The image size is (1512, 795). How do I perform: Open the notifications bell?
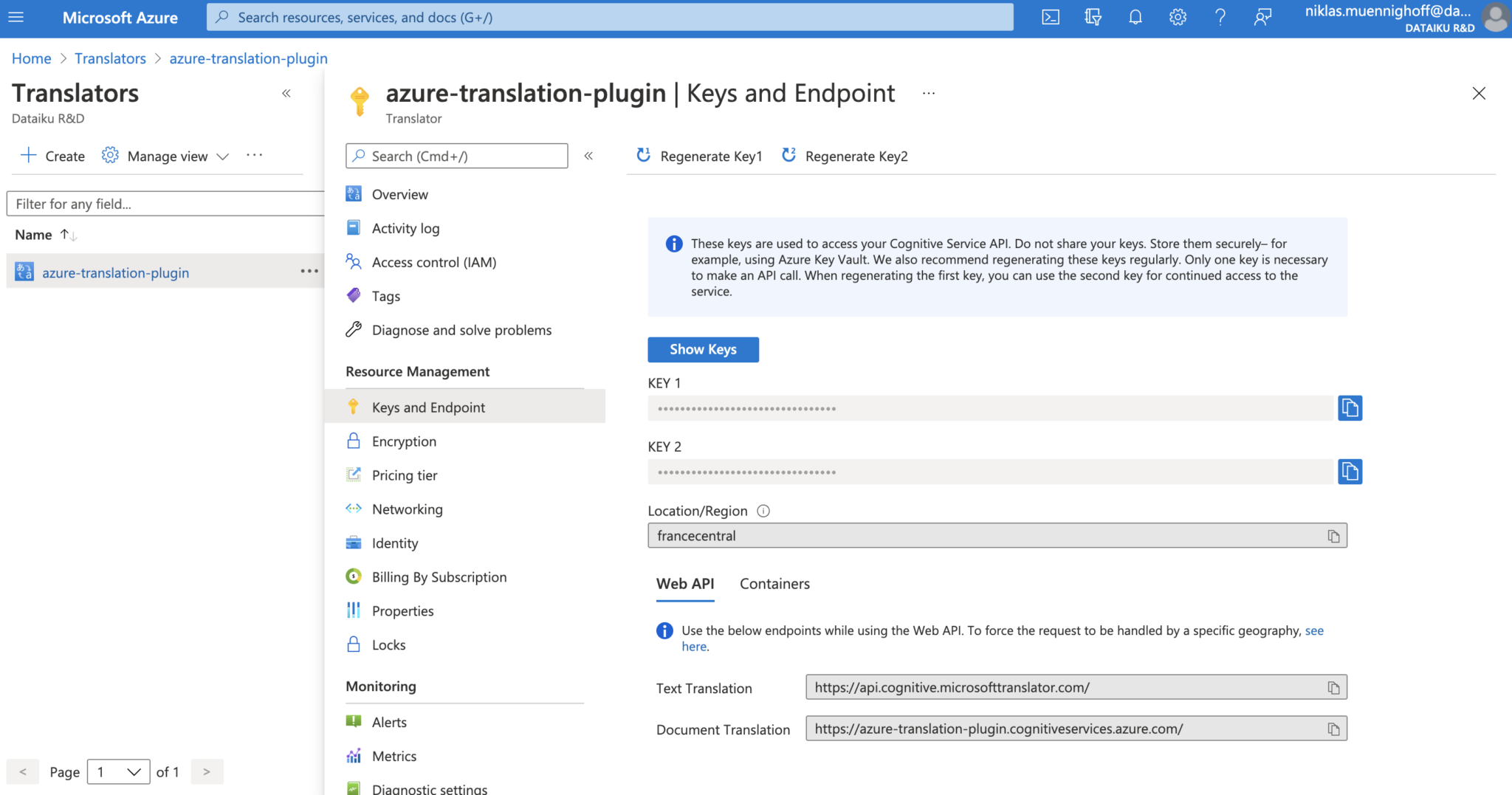pos(1135,17)
